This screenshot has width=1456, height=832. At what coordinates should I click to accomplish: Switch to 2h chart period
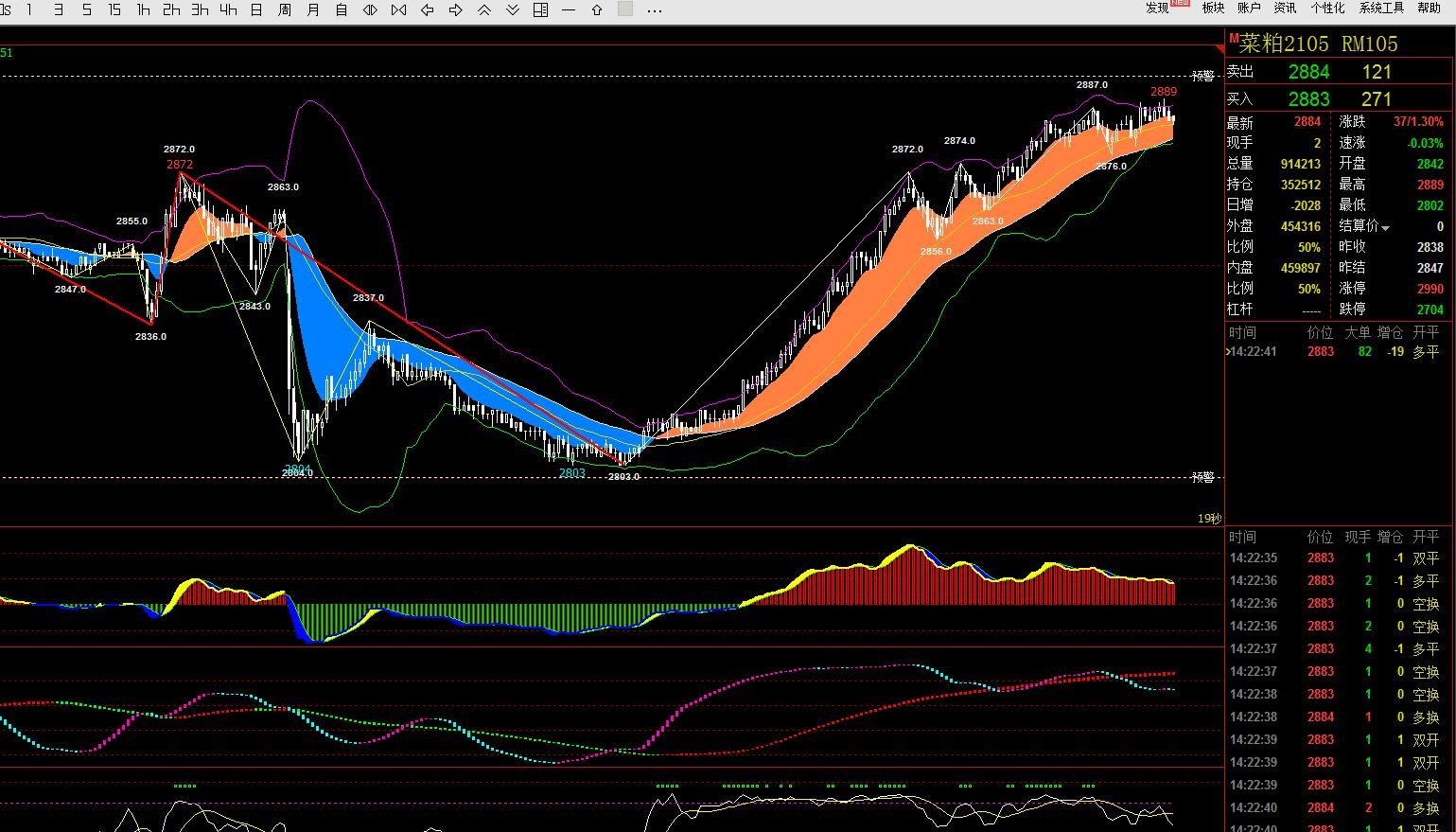pos(171,9)
